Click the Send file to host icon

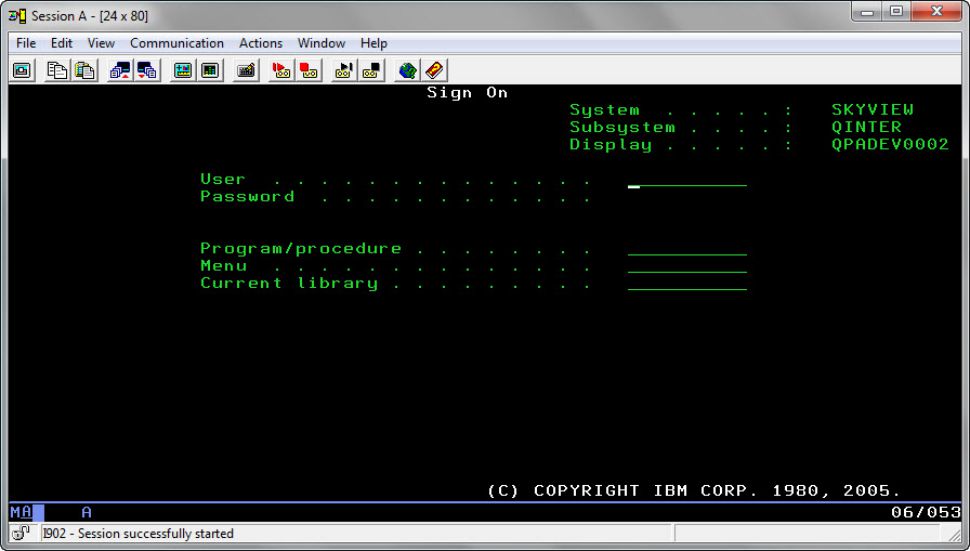120,70
